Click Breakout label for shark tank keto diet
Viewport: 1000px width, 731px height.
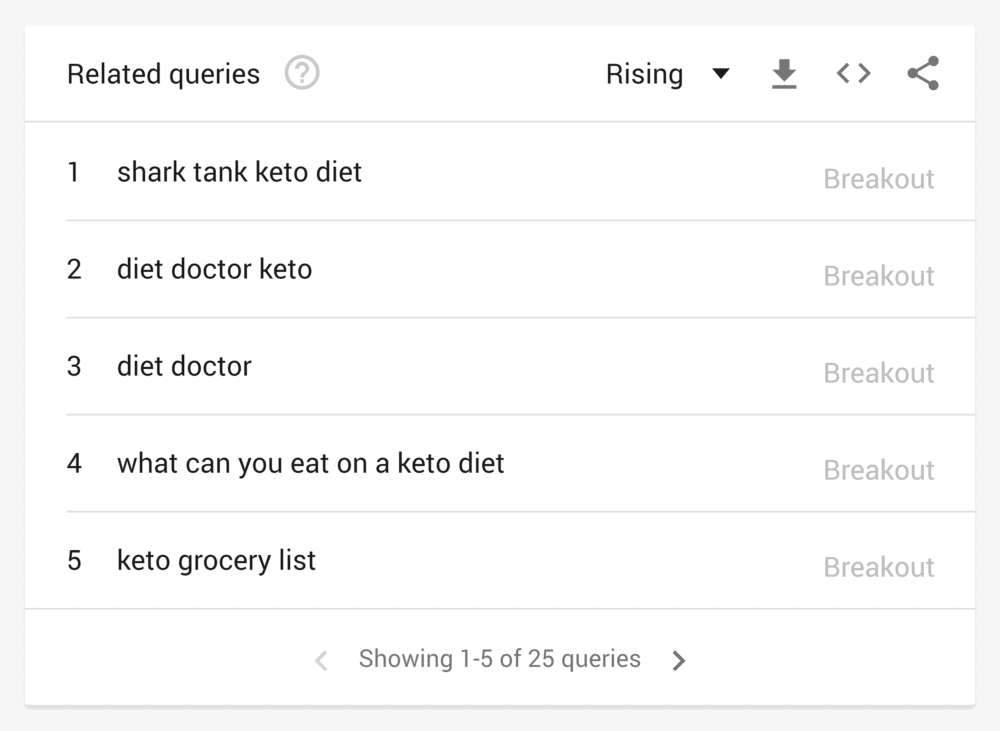pos(879,179)
